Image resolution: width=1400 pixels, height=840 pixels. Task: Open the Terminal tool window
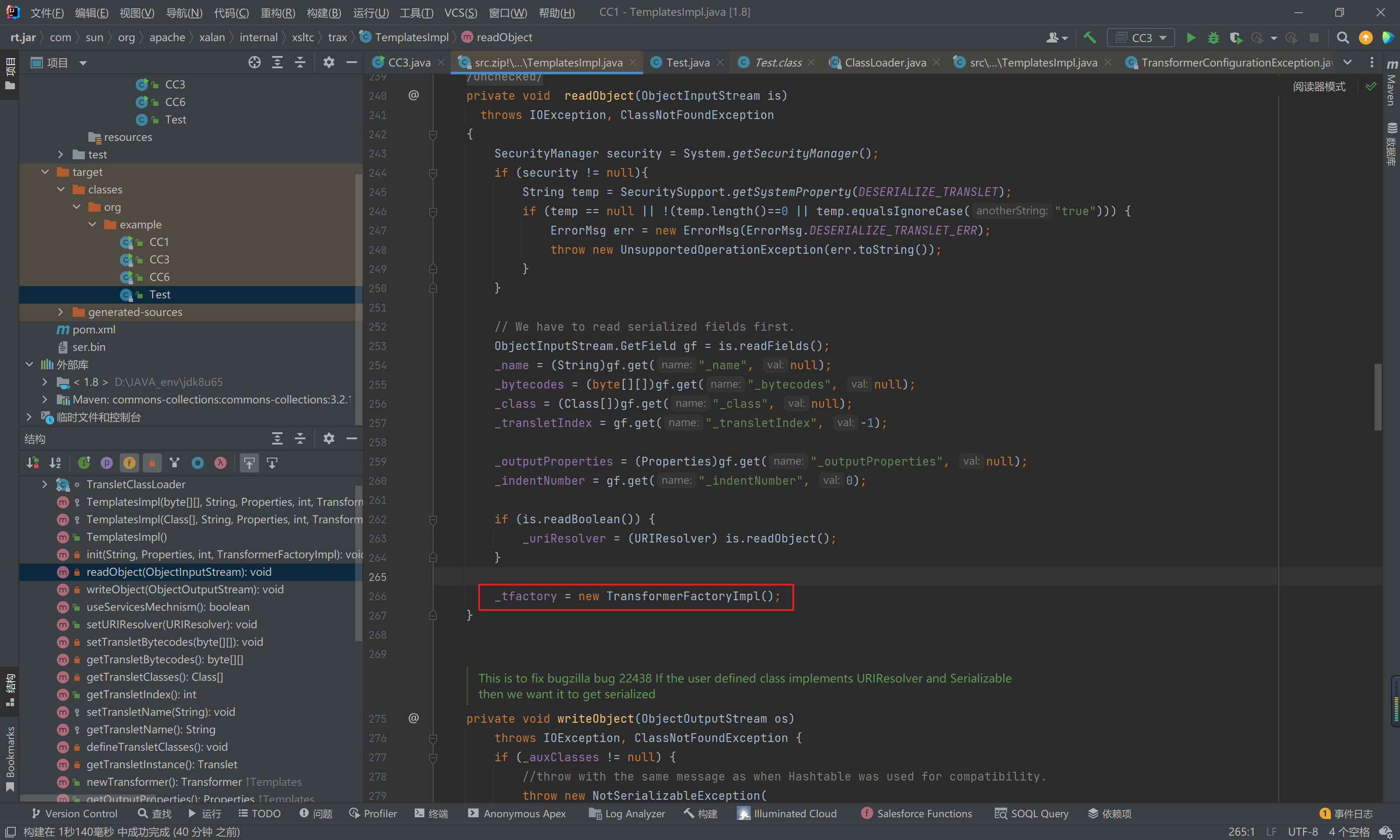pyautogui.click(x=431, y=813)
